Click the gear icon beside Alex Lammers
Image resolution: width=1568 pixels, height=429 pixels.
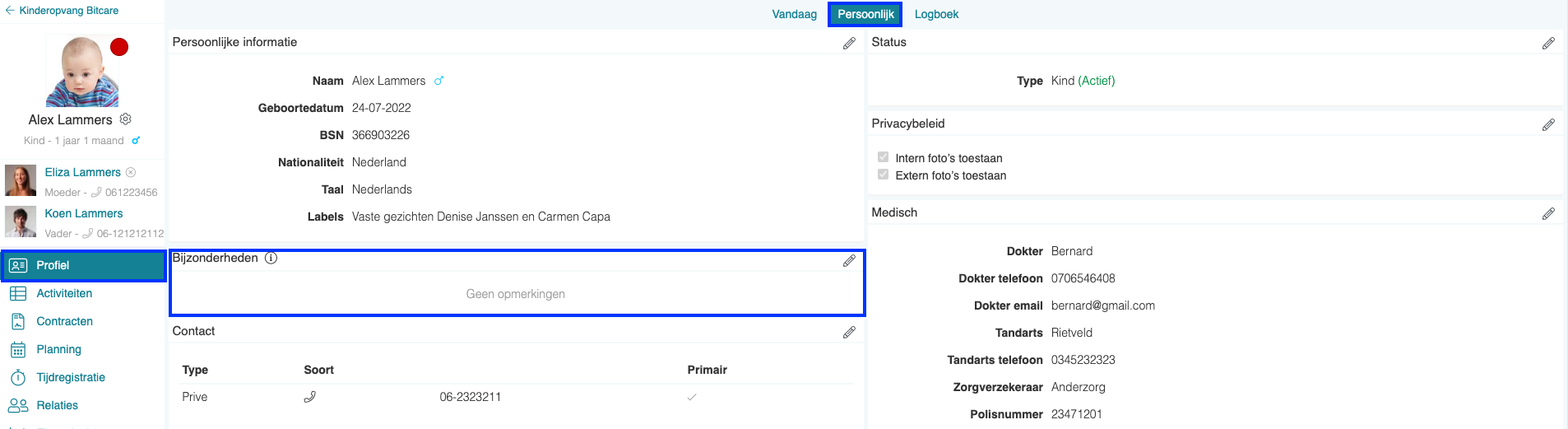[126, 119]
